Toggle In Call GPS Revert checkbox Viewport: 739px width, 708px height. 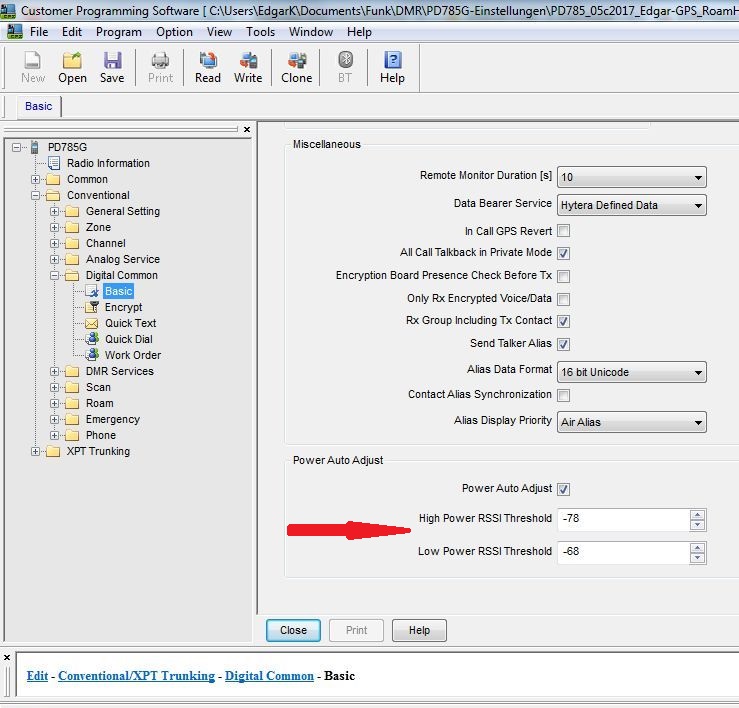point(563,231)
